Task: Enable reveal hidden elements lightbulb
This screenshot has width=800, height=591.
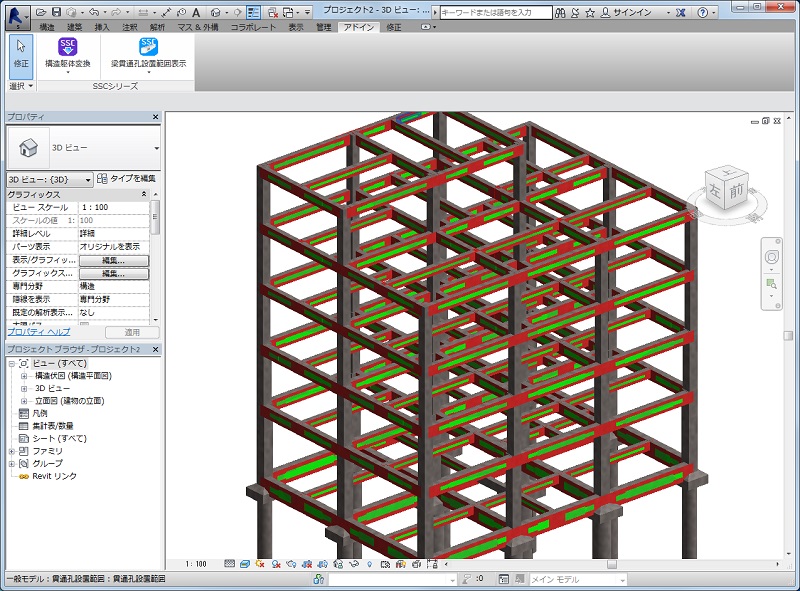Action: coord(368,564)
